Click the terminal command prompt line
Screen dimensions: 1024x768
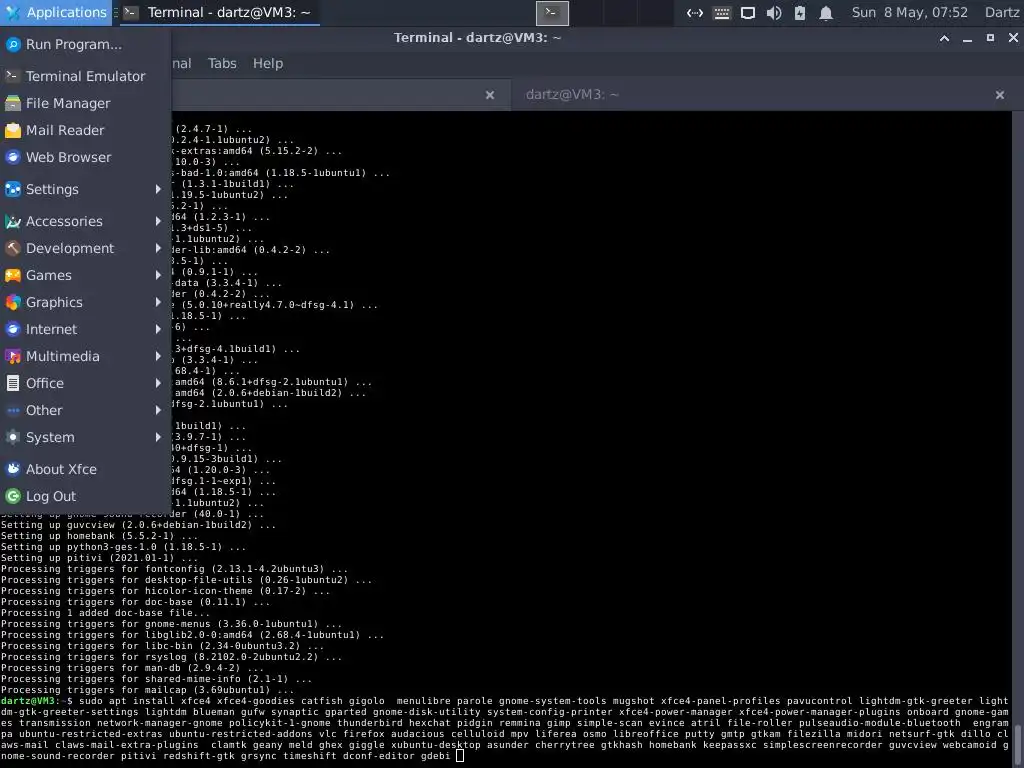coord(505,728)
